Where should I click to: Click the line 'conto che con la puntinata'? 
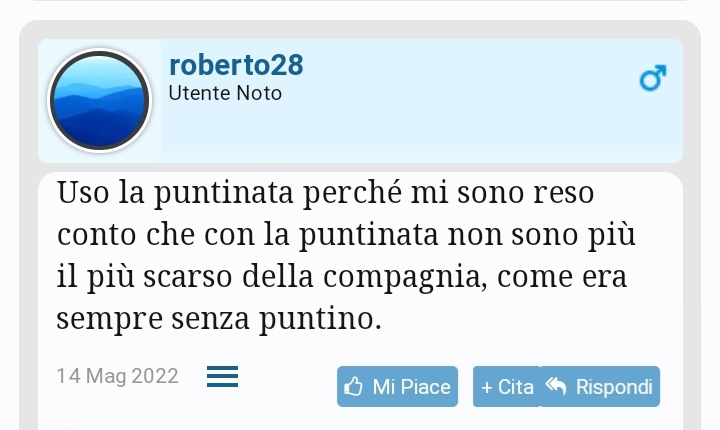pos(346,235)
